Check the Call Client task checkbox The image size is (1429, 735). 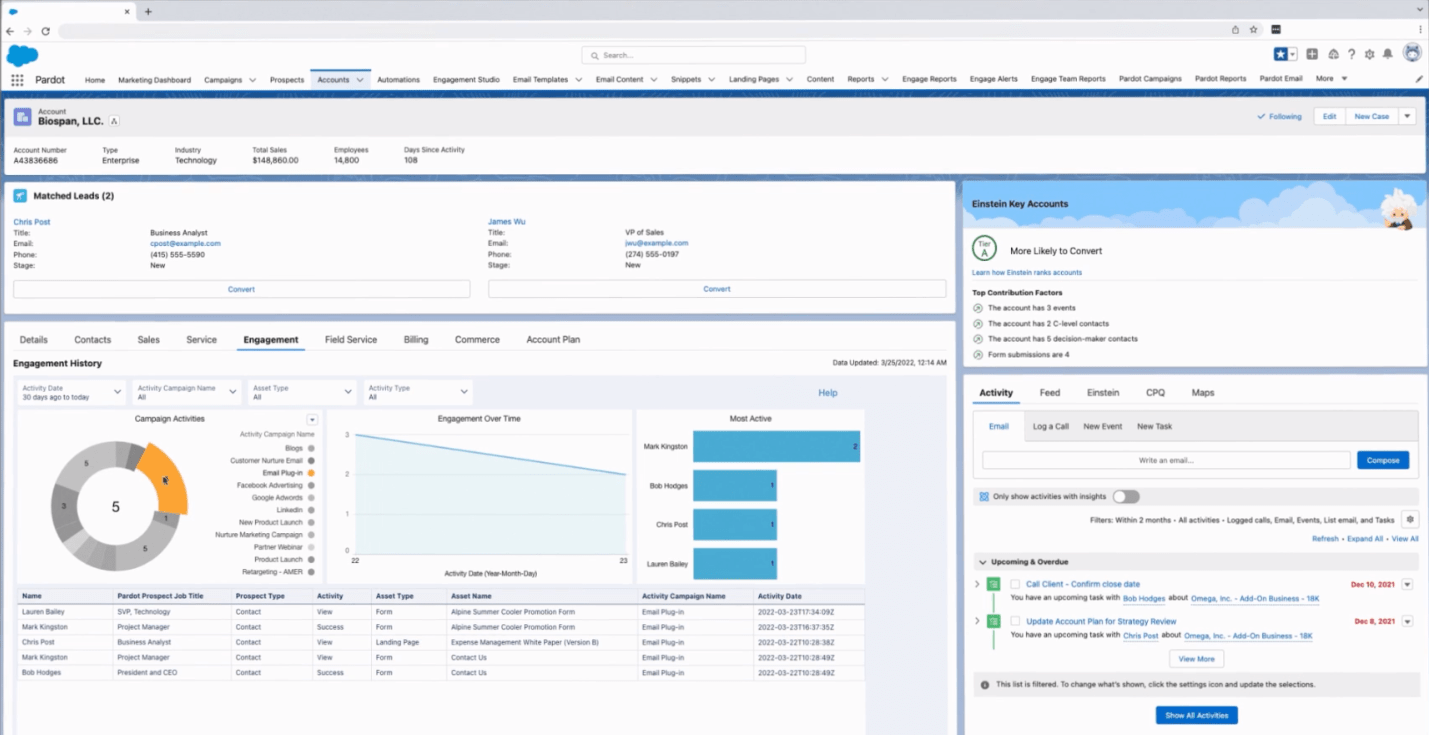tap(1015, 584)
